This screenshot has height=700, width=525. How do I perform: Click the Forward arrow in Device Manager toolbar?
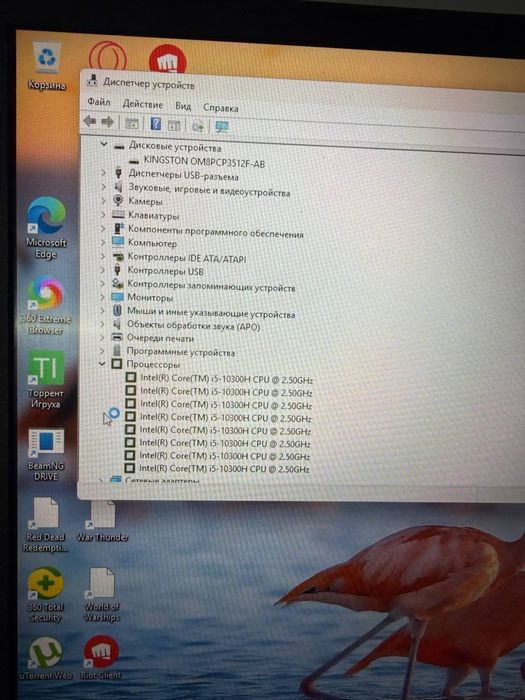coord(108,122)
